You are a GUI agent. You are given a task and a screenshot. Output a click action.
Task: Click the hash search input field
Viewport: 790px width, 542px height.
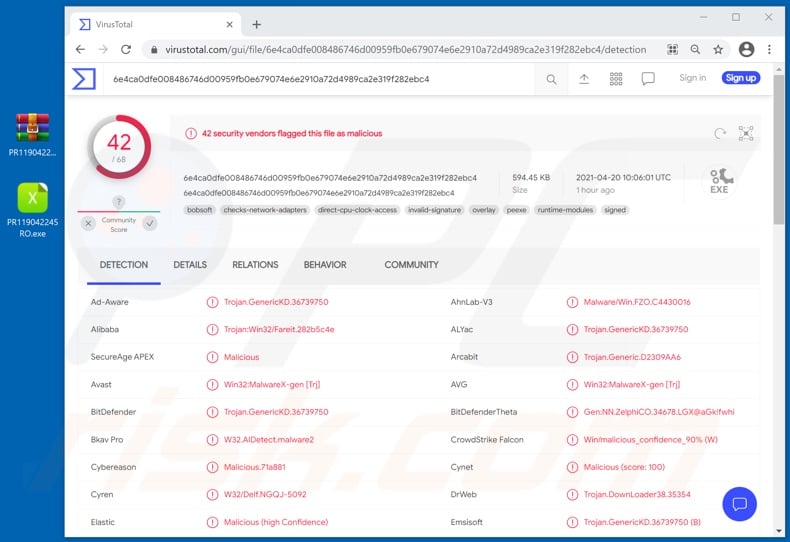point(320,79)
